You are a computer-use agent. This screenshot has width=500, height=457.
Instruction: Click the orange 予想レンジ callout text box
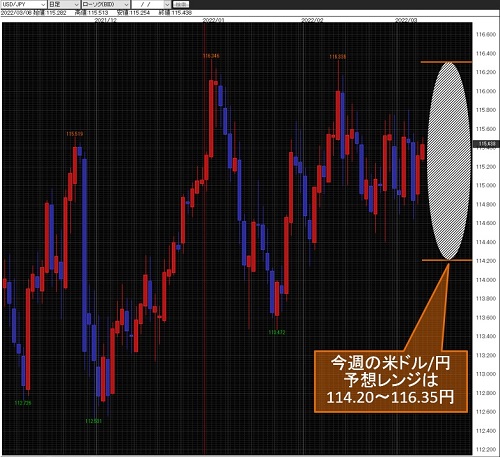[391, 381]
